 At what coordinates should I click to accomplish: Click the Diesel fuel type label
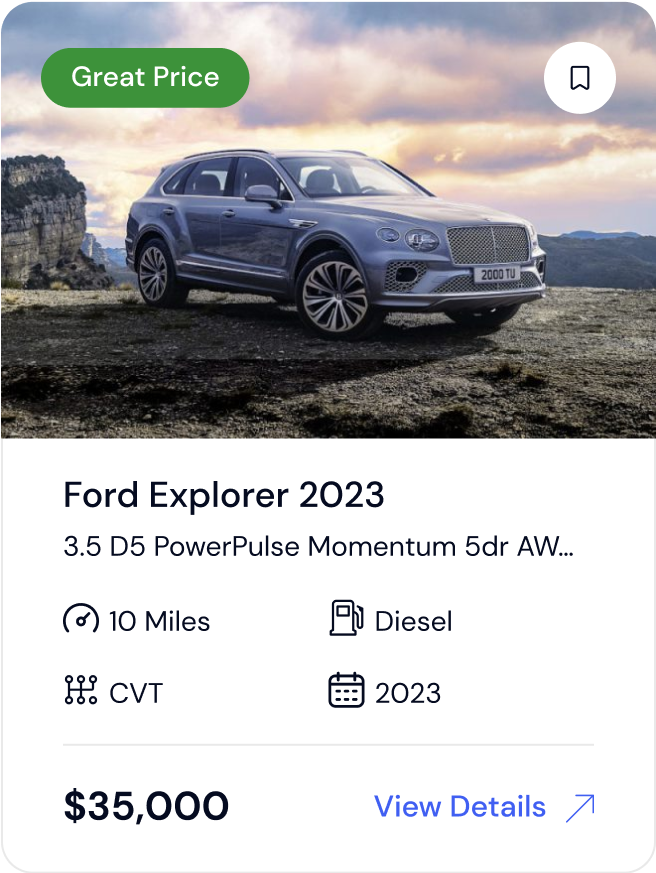point(413,621)
